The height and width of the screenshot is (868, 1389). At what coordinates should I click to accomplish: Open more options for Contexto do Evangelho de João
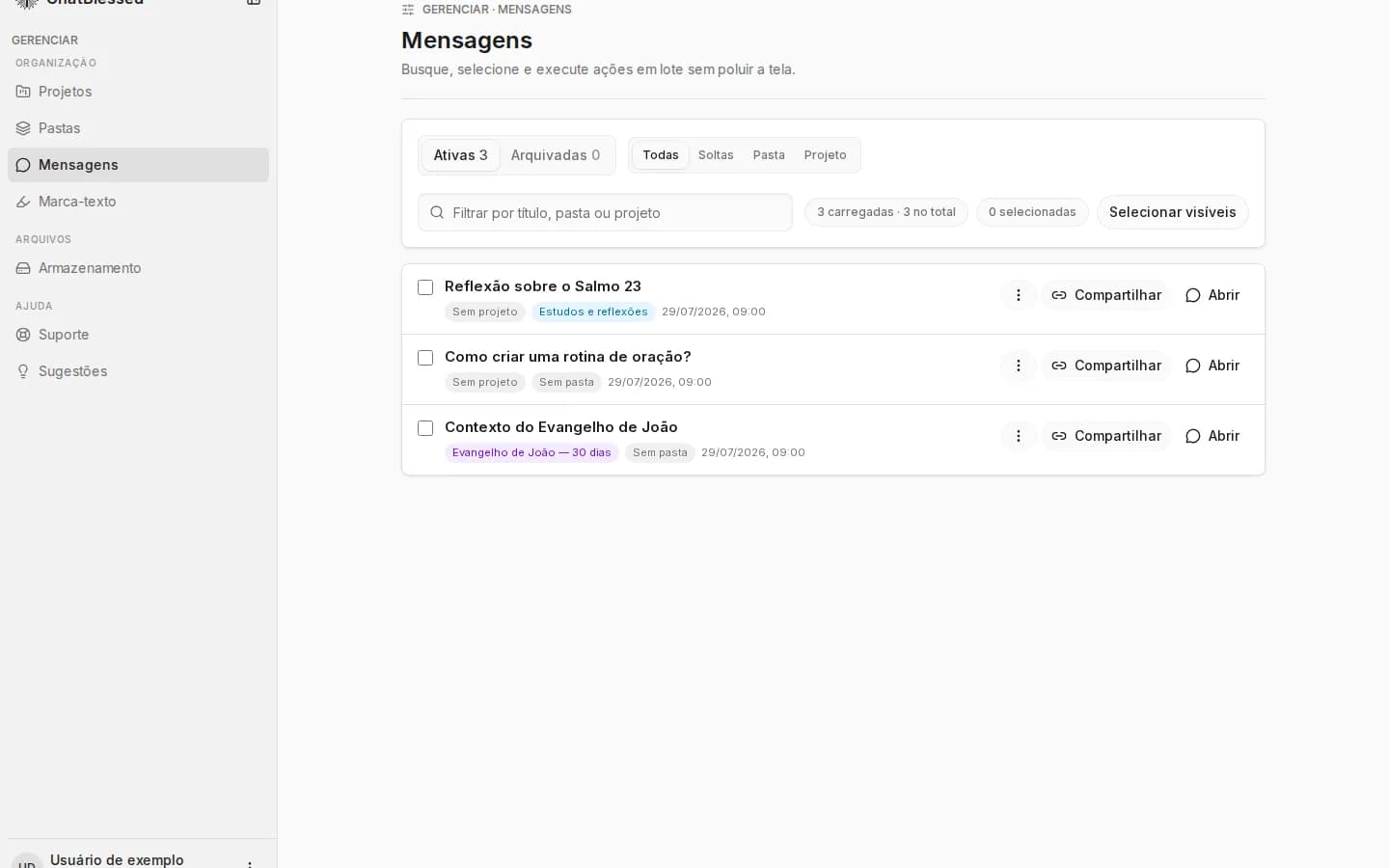coord(1018,436)
